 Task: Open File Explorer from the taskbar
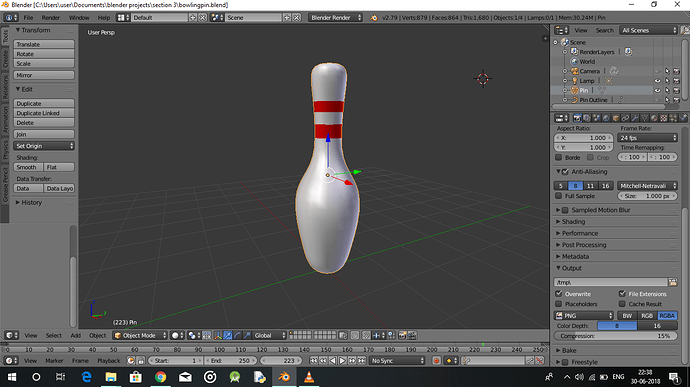pos(111,377)
